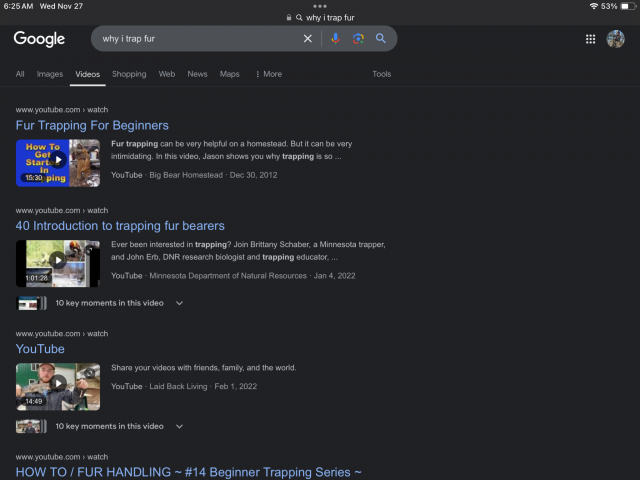
Task: Open the search Tools options
Action: (x=382, y=74)
